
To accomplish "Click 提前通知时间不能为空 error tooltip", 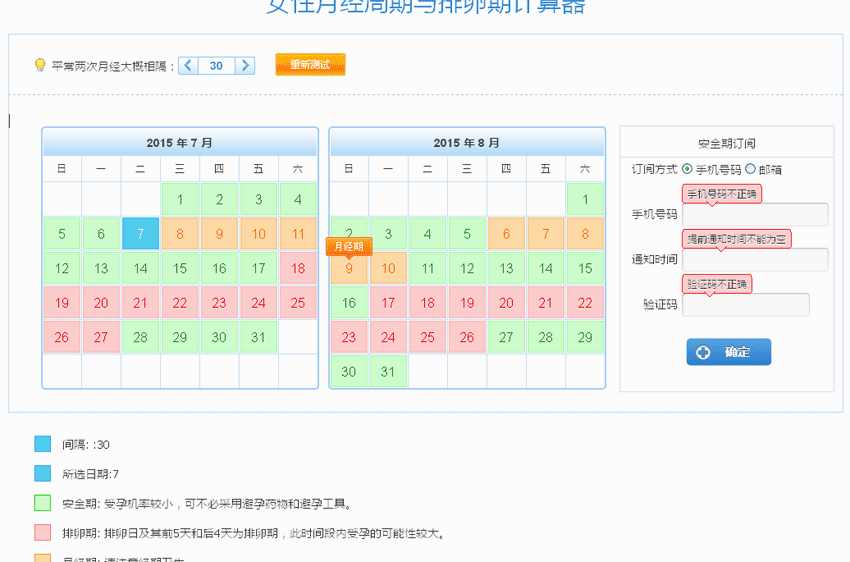I will click(737, 239).
